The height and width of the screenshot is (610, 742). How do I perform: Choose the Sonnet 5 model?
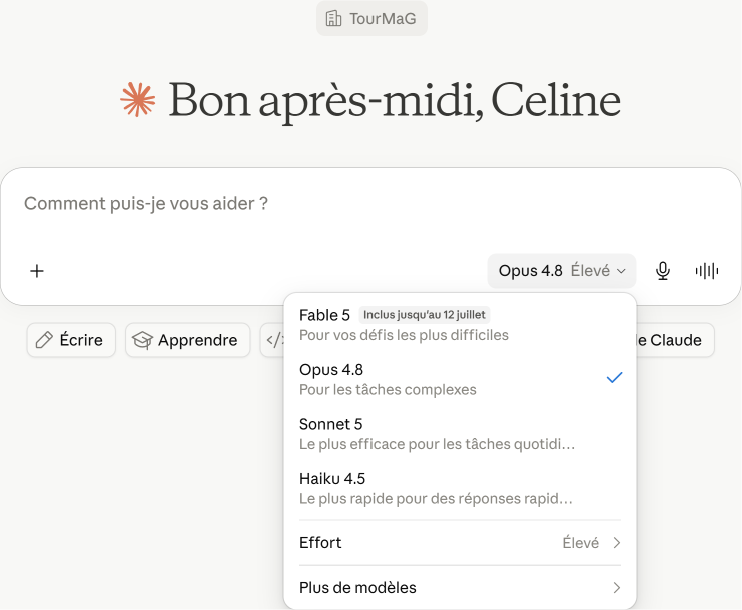point(460,433)
